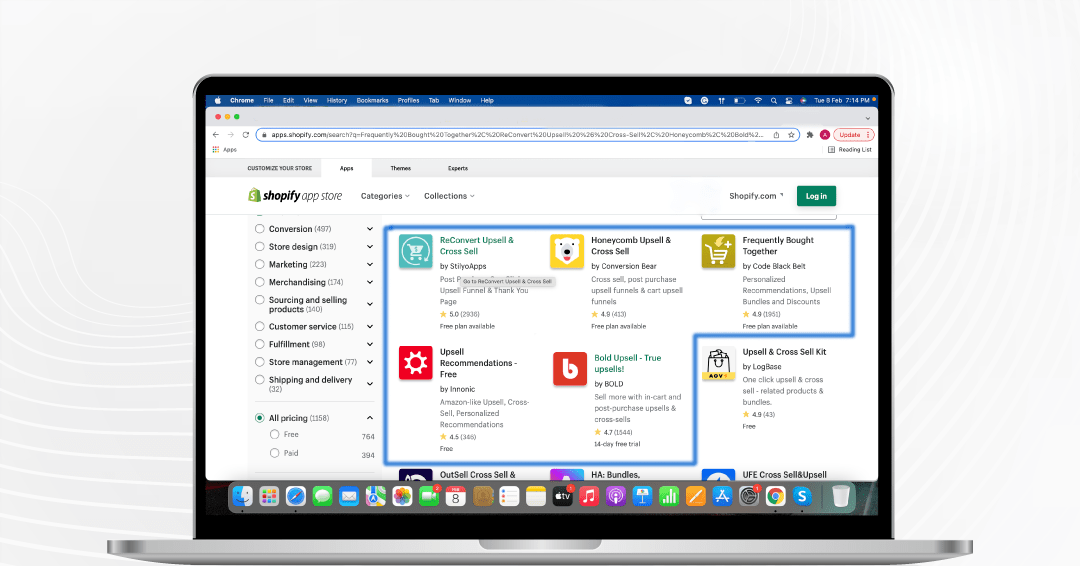This screenshot has height=566, width=1080.
Task: Open the App Store from the dock
Action: (722, 496)
